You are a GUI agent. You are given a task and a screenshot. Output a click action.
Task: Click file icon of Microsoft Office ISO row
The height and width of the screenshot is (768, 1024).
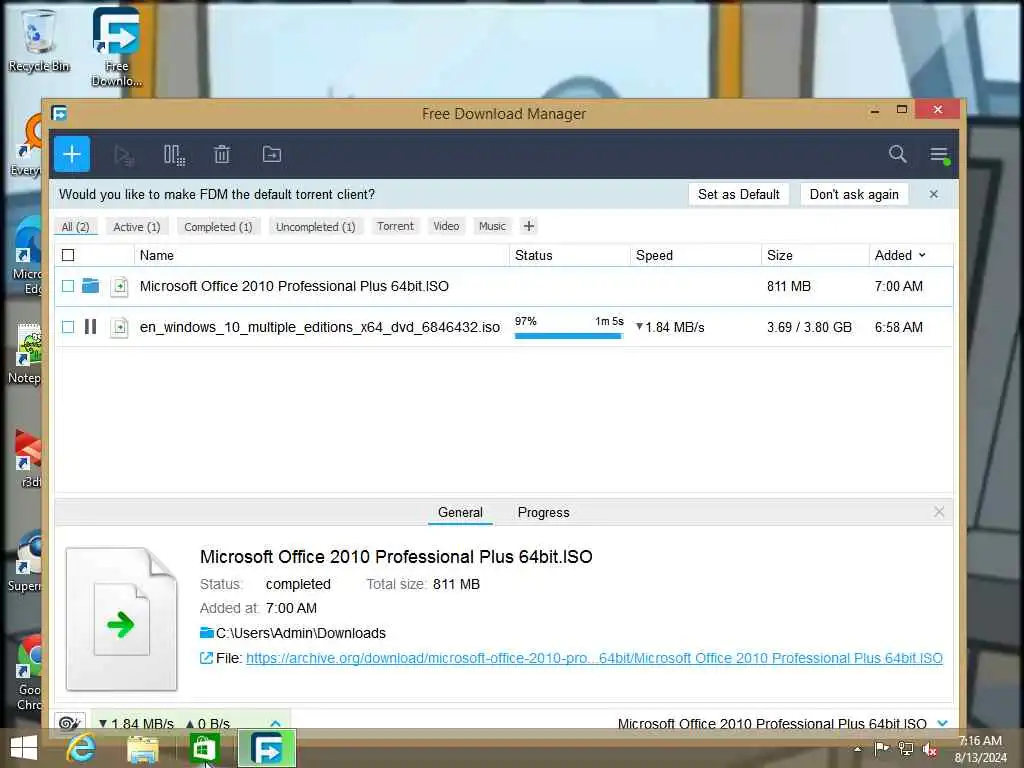point(120,287)
